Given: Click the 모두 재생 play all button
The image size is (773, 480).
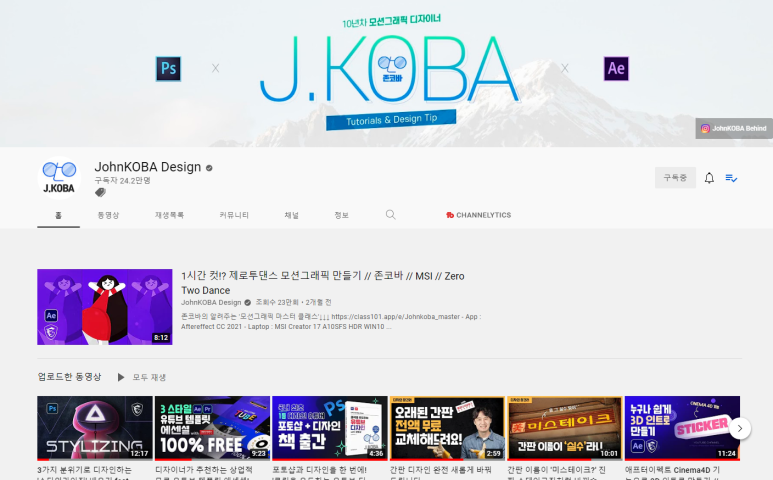Looking at the screenshot, I should coord(141,377).
